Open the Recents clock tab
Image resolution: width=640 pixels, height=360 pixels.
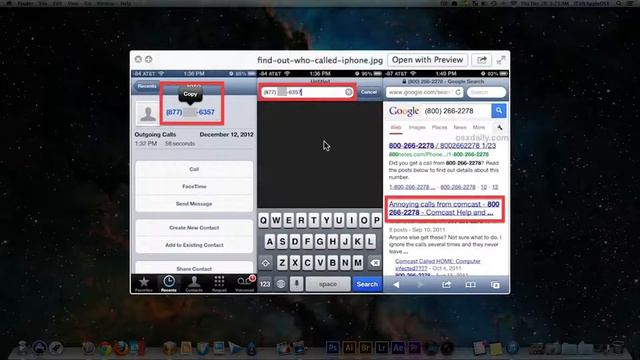pos(169,283)
